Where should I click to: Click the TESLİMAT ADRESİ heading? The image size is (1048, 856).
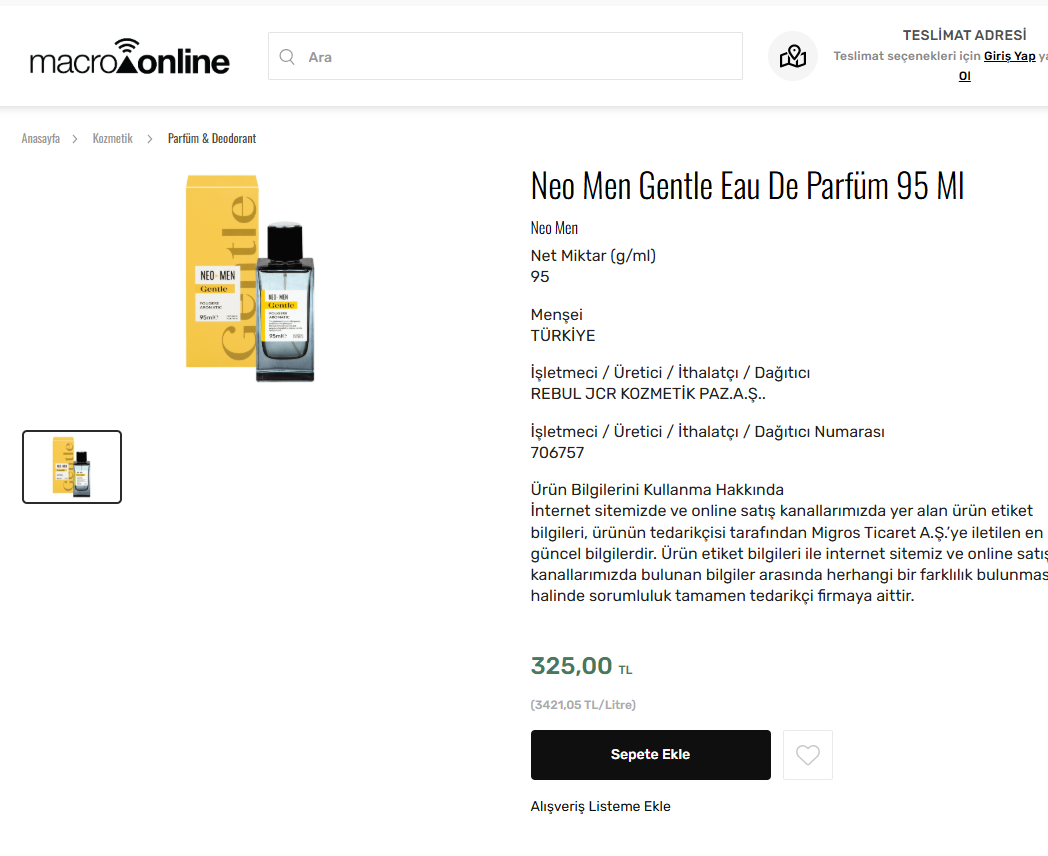964,35
